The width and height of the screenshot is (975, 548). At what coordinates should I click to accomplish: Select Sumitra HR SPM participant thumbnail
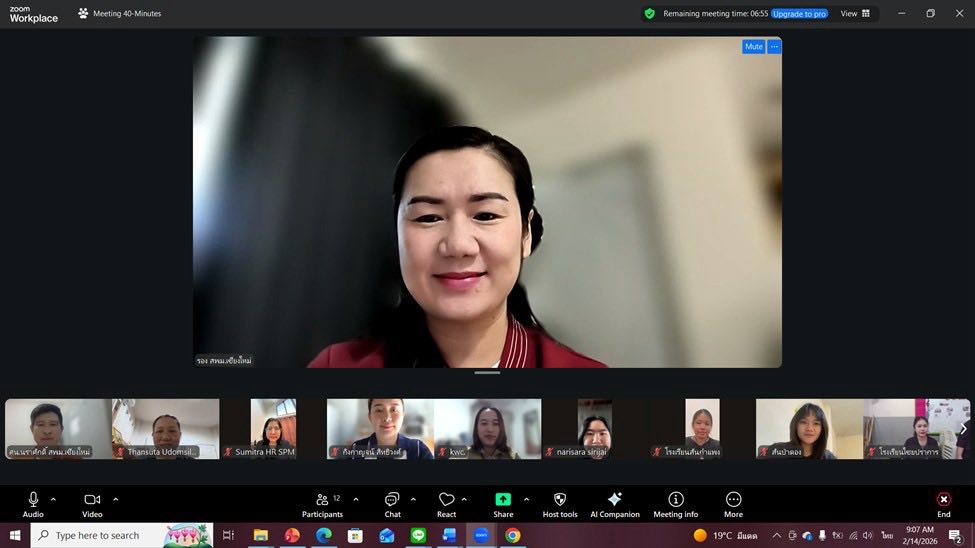tap(273, 429)
